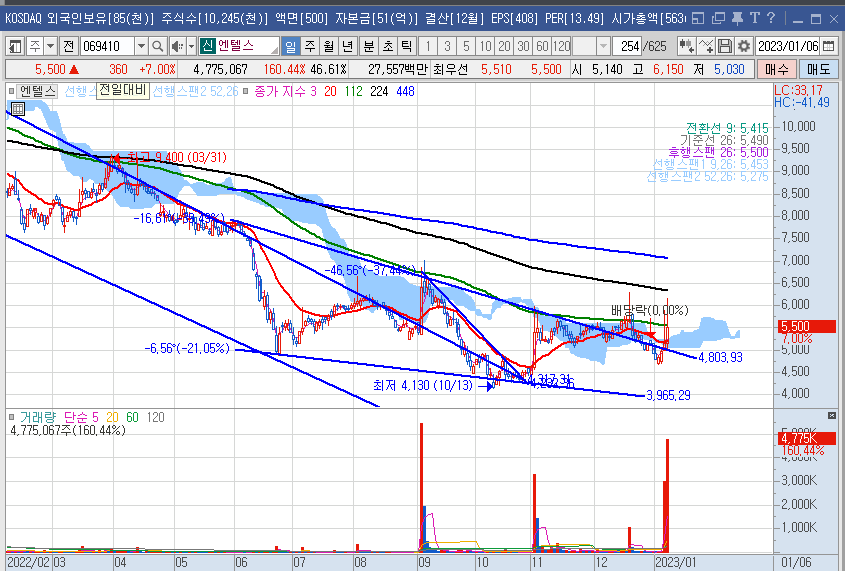The height and width of the screenshot is (571, 845).
Task: Click the 매수 buy button
Action: point(777,69)
